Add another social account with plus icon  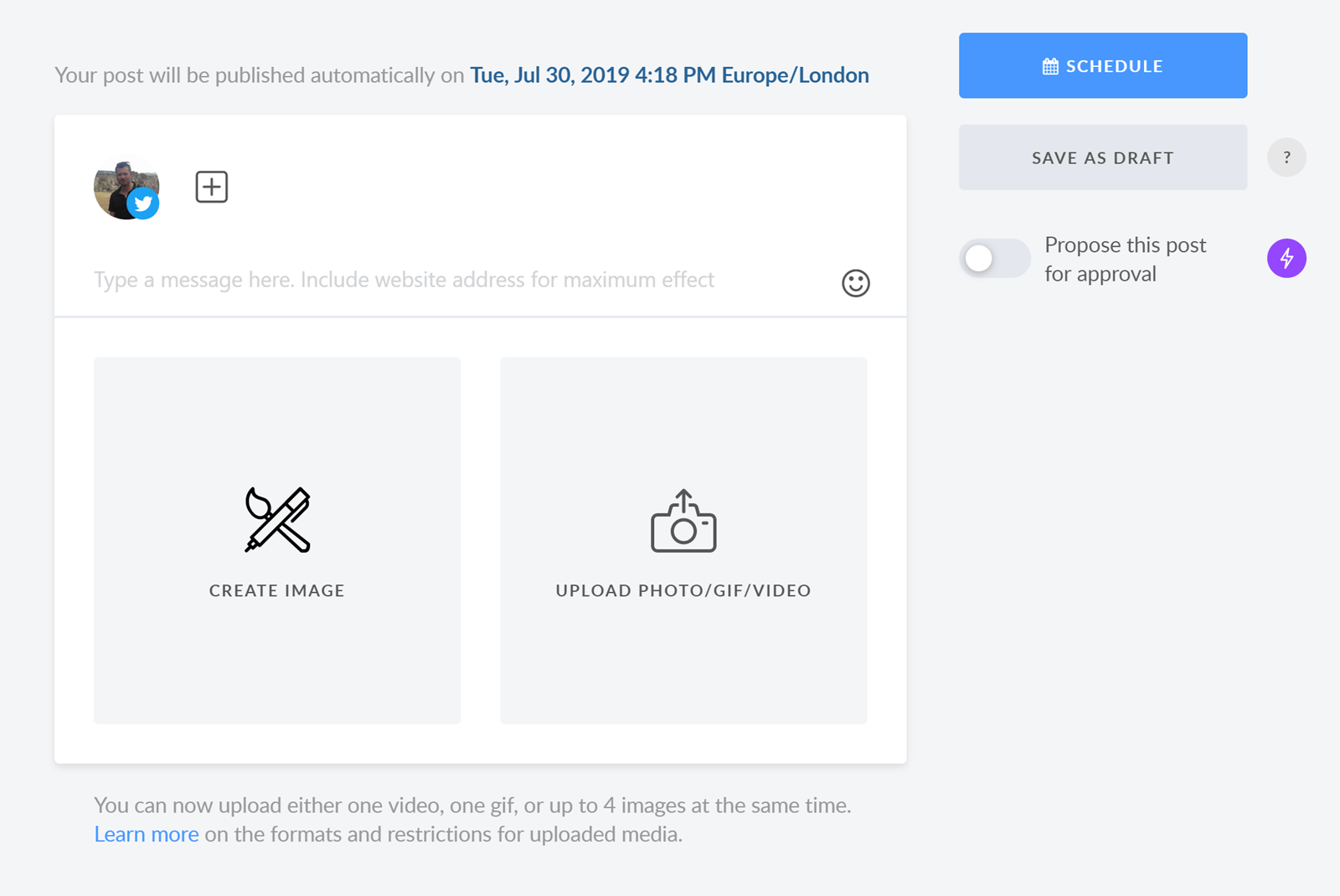coord(211,187)
